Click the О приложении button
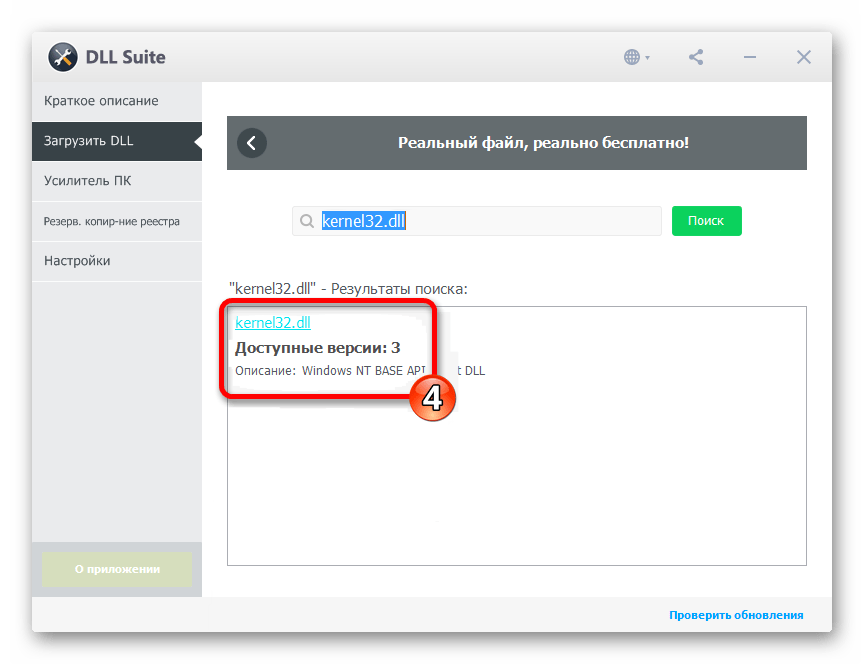Viewport: 864px width, 664px height. [x=116, y=569]
